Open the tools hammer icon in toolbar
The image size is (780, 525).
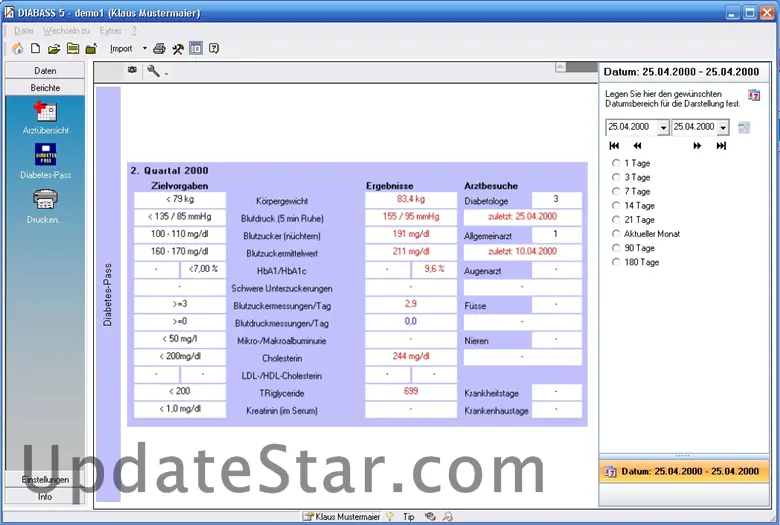coord(178,49)
